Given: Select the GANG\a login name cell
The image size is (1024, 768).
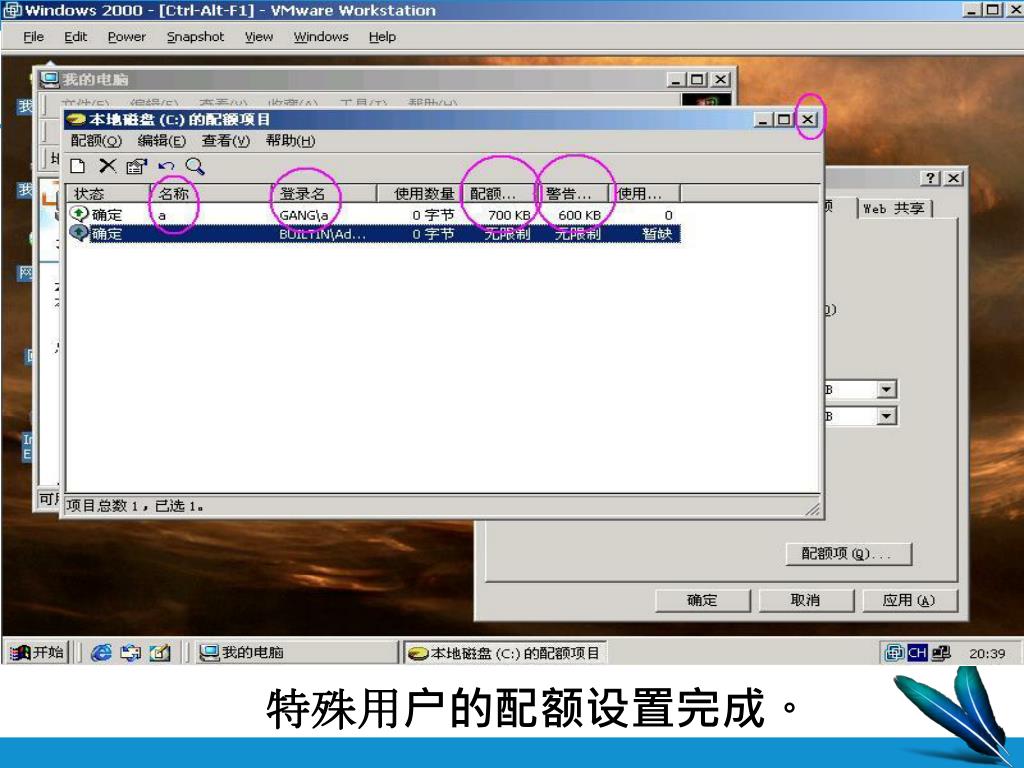Looking at the screenshot, I should [x=304, y=216].
